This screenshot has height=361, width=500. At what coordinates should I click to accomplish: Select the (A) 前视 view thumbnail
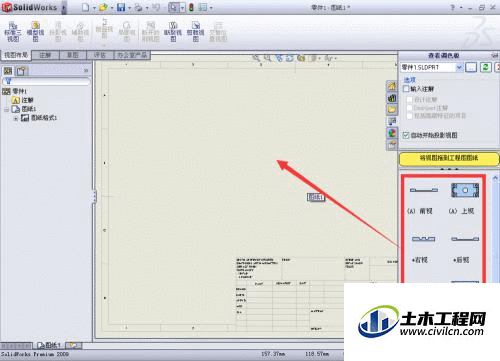(423, 190)
